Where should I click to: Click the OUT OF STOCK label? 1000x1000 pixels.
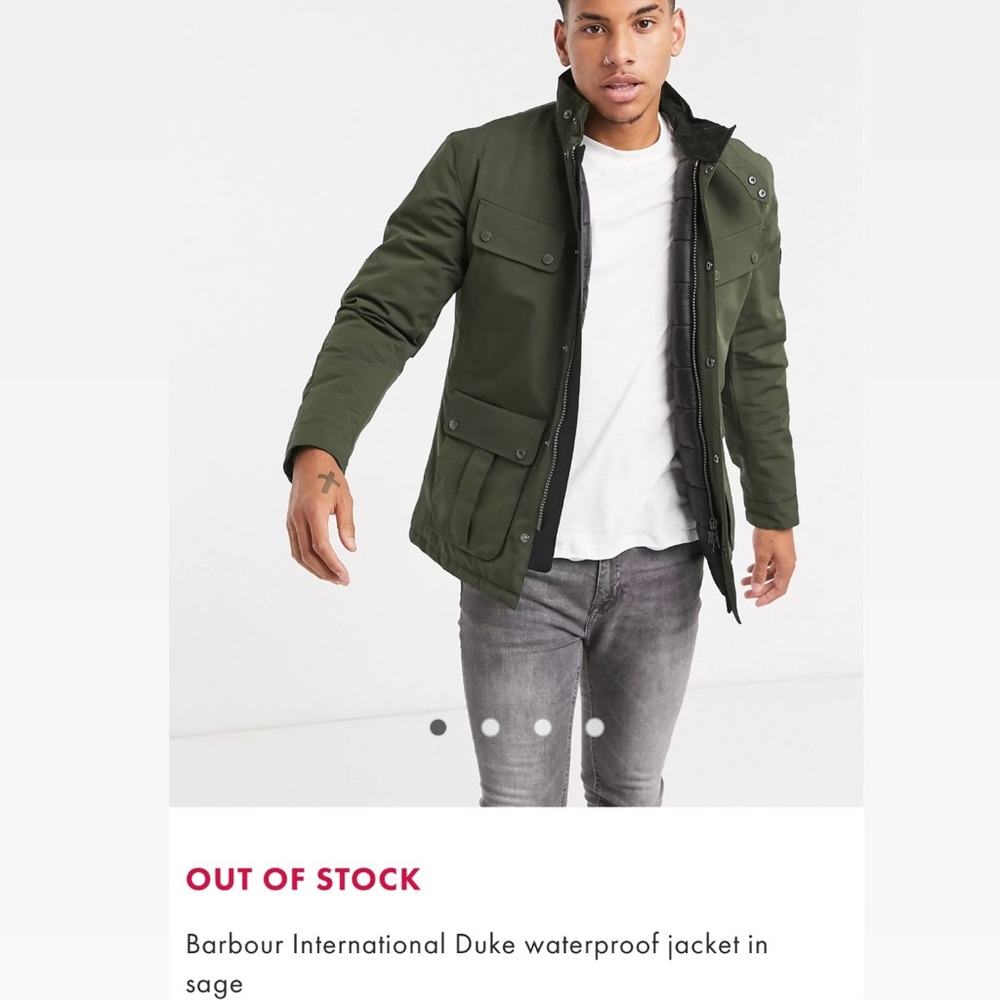click(x=303, y=879)
